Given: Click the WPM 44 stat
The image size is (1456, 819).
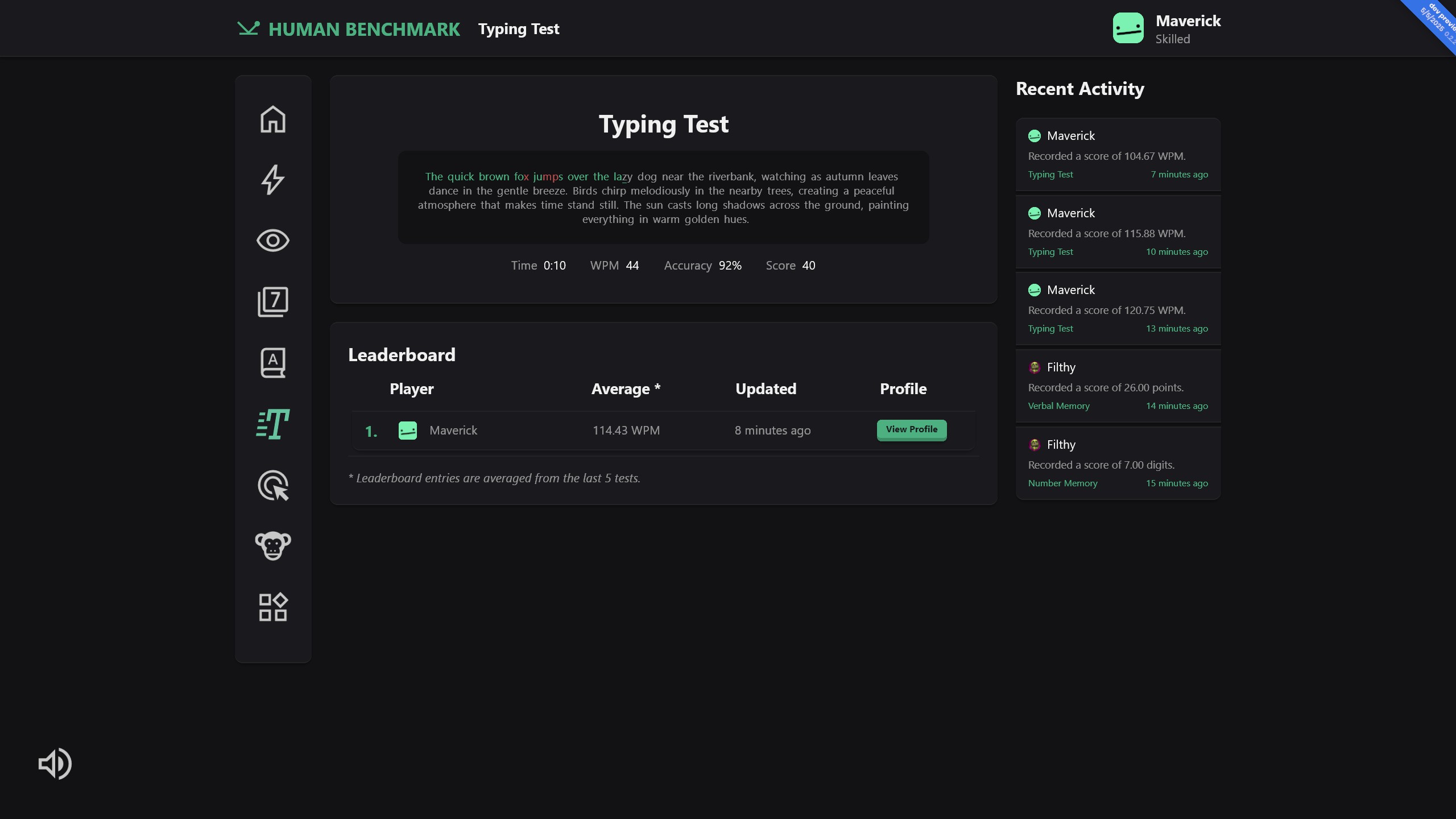Looking at the screenshot, I should (614, 266).
